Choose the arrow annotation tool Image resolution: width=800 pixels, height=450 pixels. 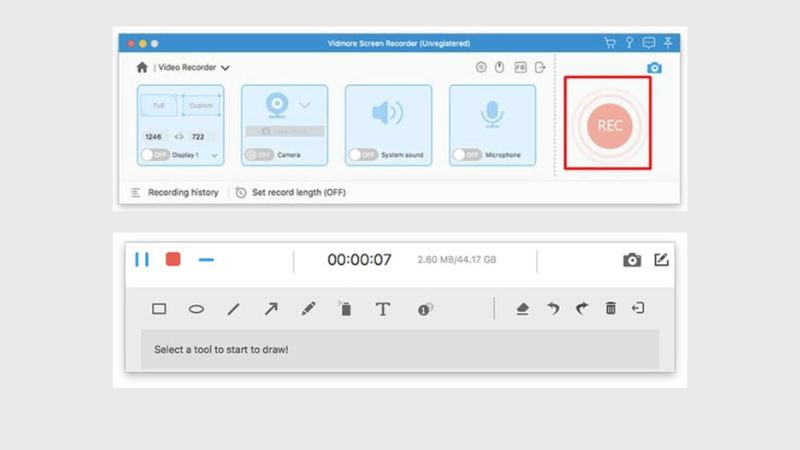point(270,309)
